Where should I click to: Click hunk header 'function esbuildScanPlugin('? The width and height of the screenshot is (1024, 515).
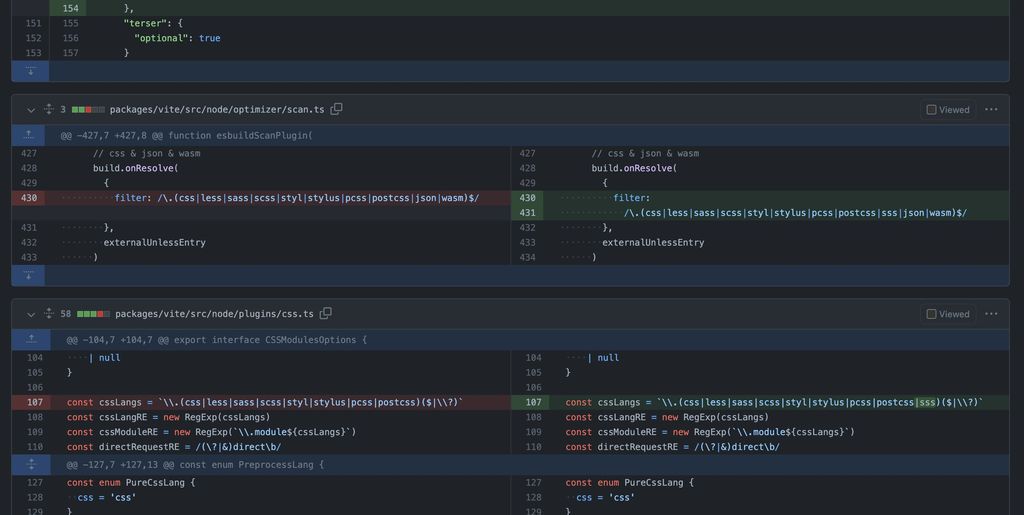(240, 135)
